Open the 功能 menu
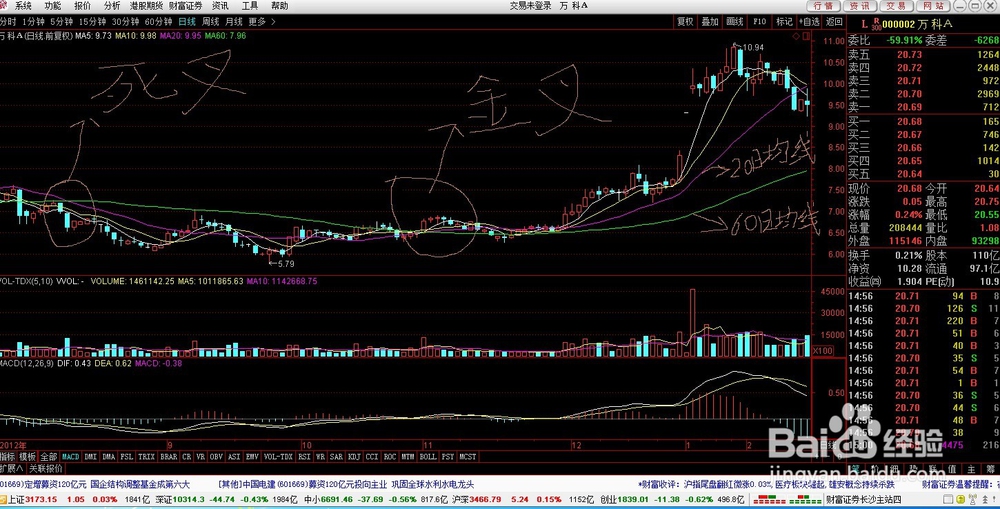This screenshot has width=1000, height=509. 53,6
